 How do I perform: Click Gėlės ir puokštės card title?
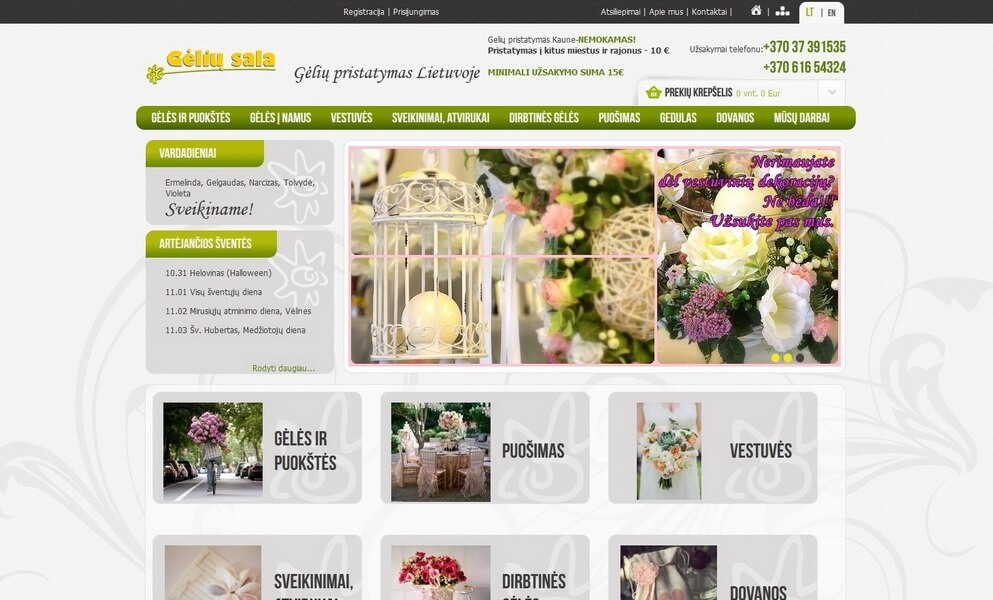[x=305, y=450]
